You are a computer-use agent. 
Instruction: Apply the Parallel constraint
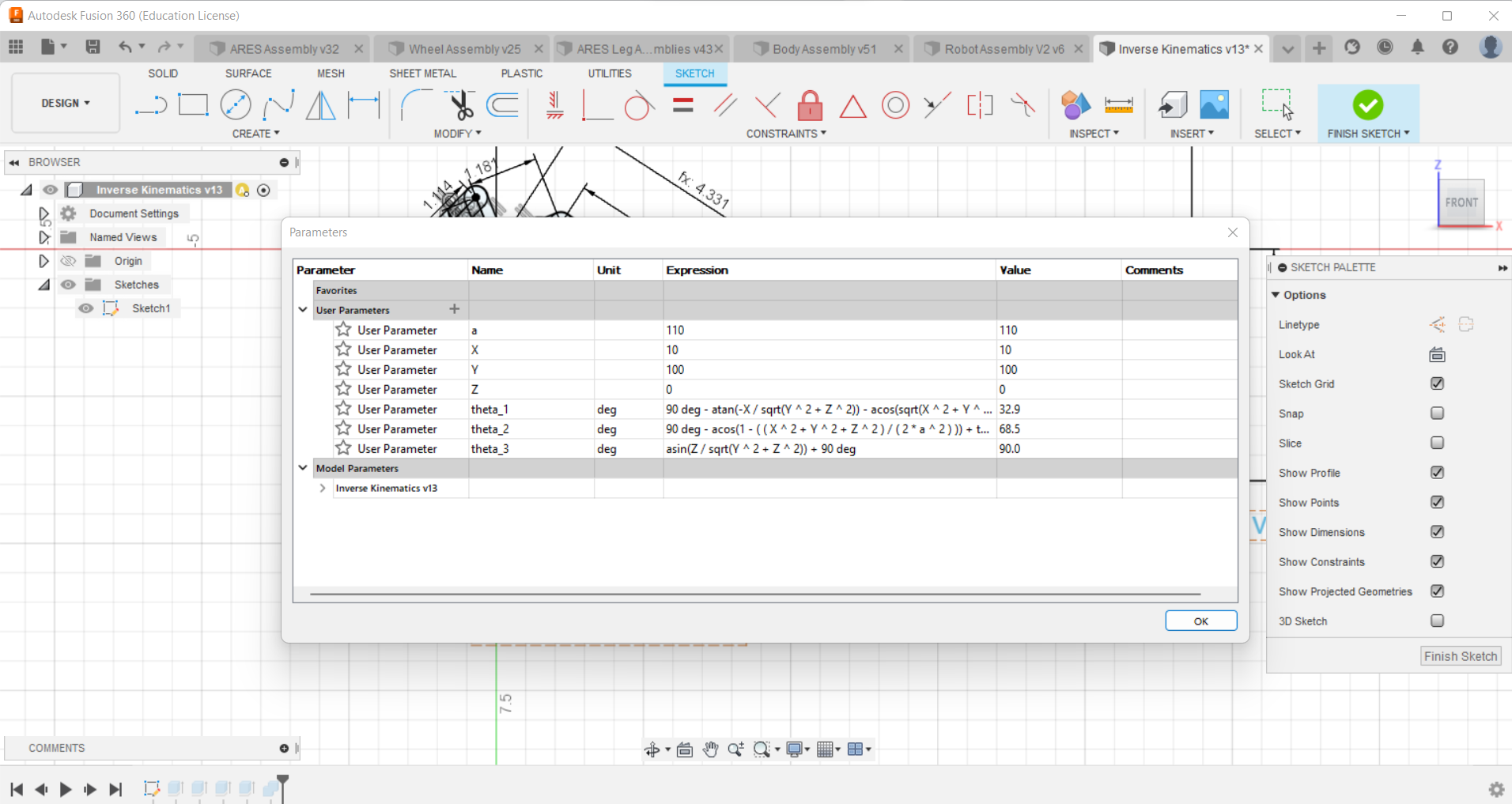pos(724,104)
